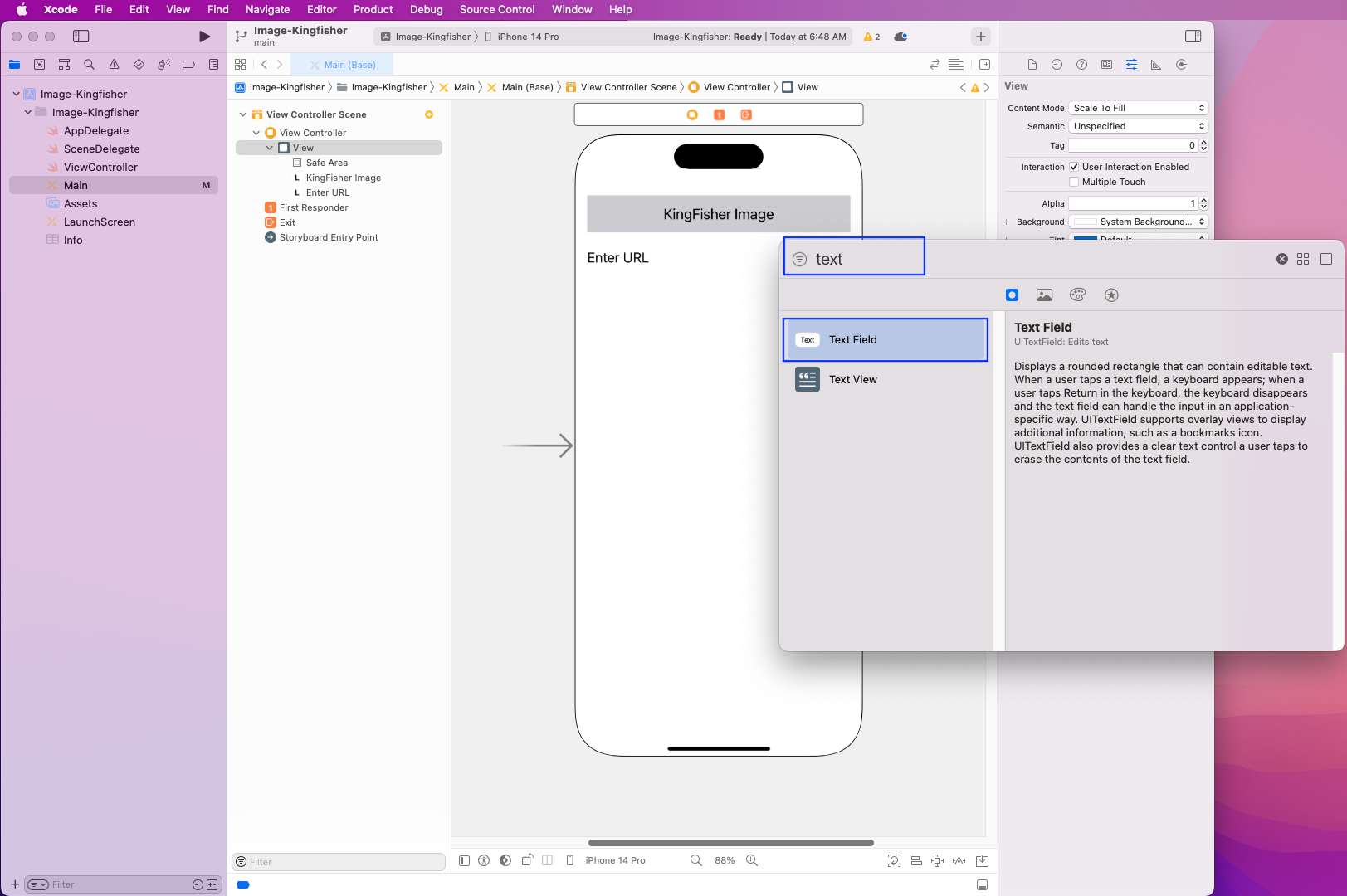Toggle library detail pane icon
This screenshot has height=896, width=1347.
tap(1326, 259)
